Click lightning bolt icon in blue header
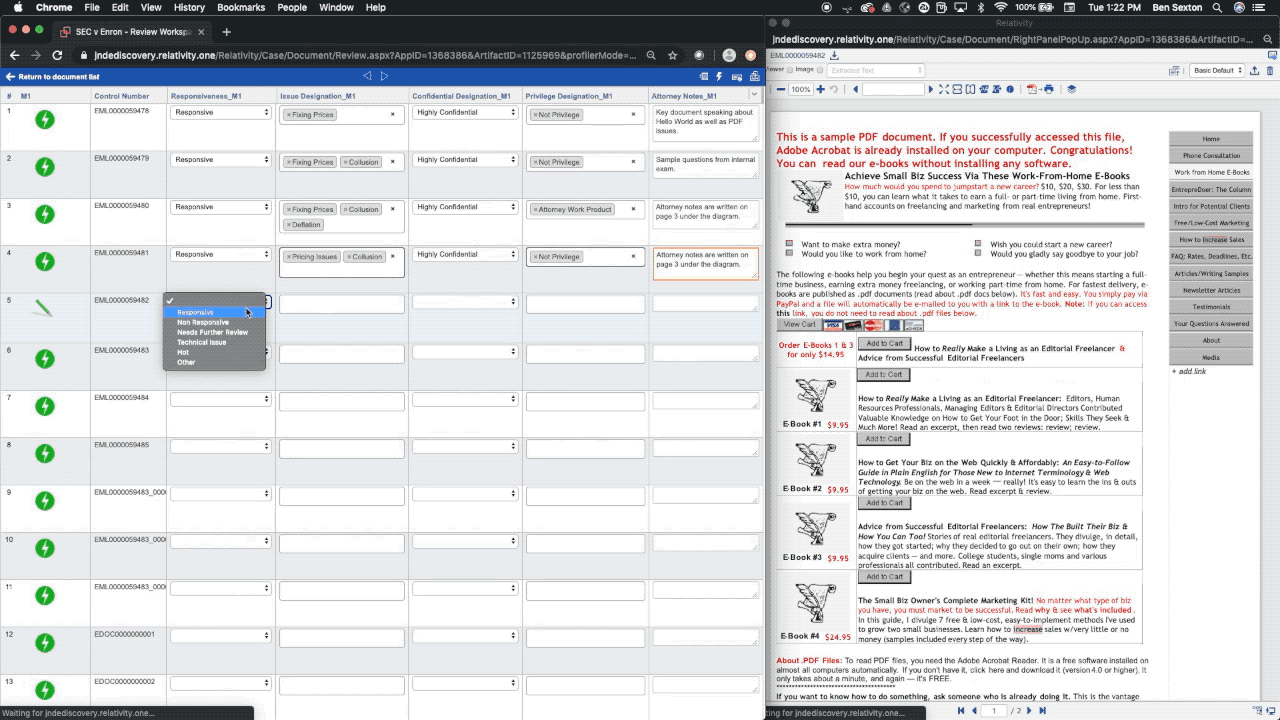Screen dimensions: 1280x720 [719, 77]
